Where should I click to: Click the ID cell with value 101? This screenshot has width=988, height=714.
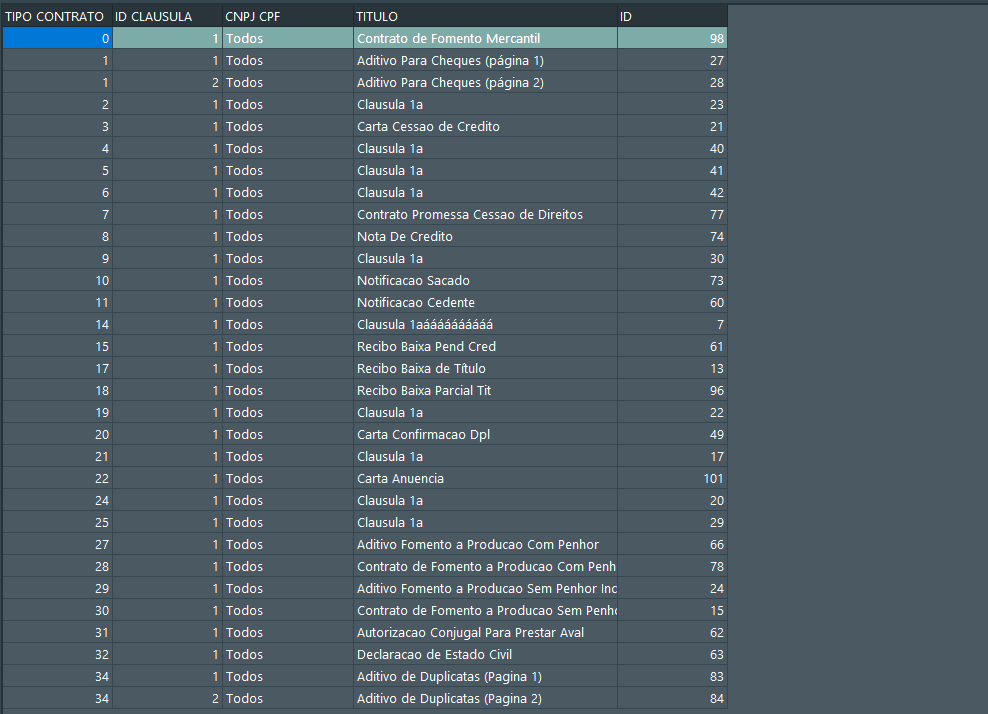coord(672,479)
